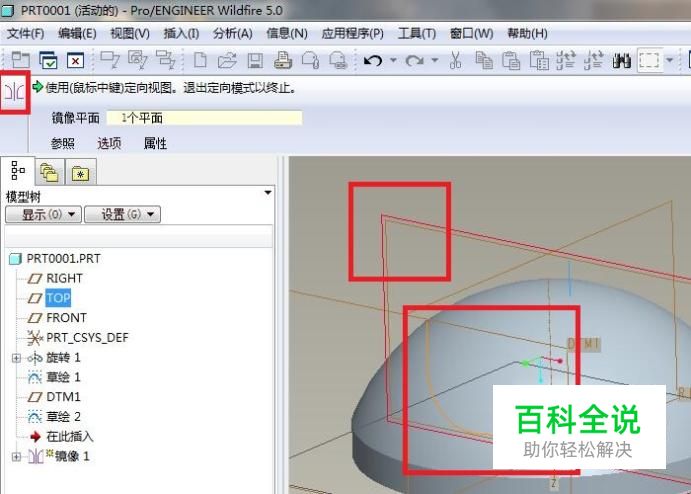Open the selection box dropdown arrow
Screen dimensions: 691x494
tap(669, 60)
